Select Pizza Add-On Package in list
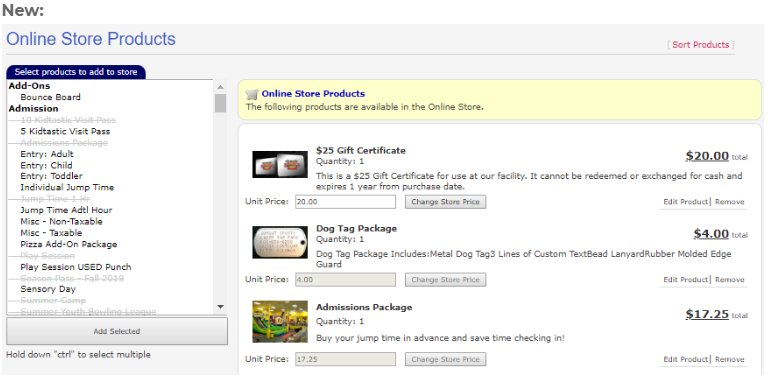770x386 pixels. coord(69,244)
